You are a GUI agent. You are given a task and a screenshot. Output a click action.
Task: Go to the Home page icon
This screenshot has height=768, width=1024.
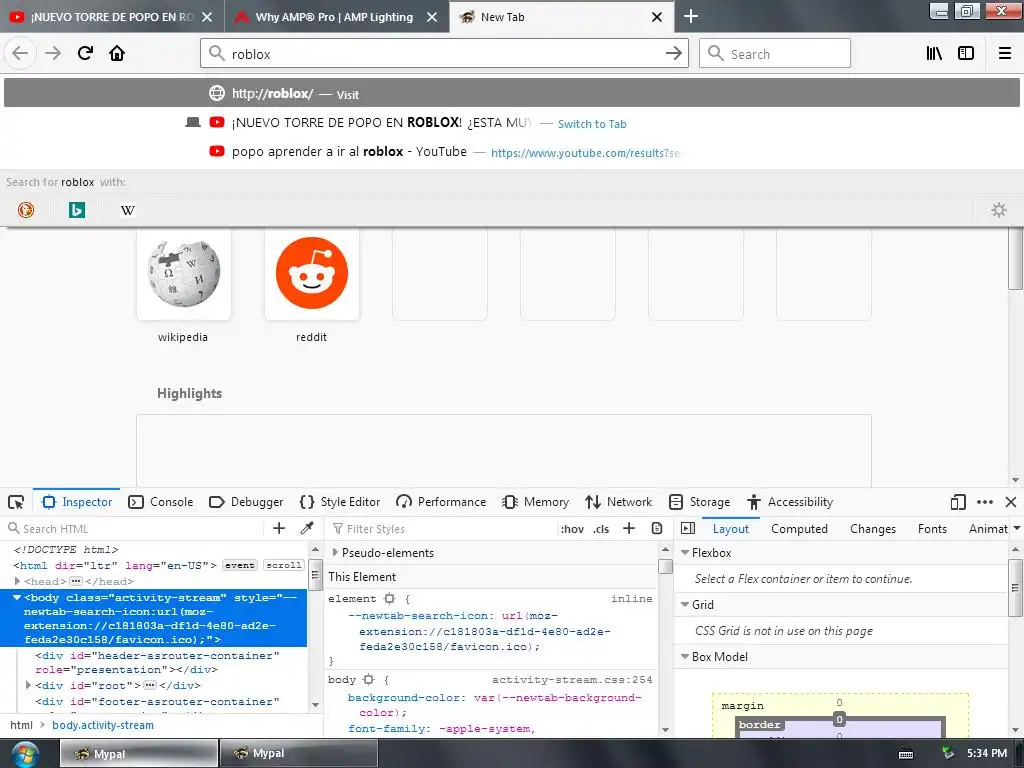117,53
